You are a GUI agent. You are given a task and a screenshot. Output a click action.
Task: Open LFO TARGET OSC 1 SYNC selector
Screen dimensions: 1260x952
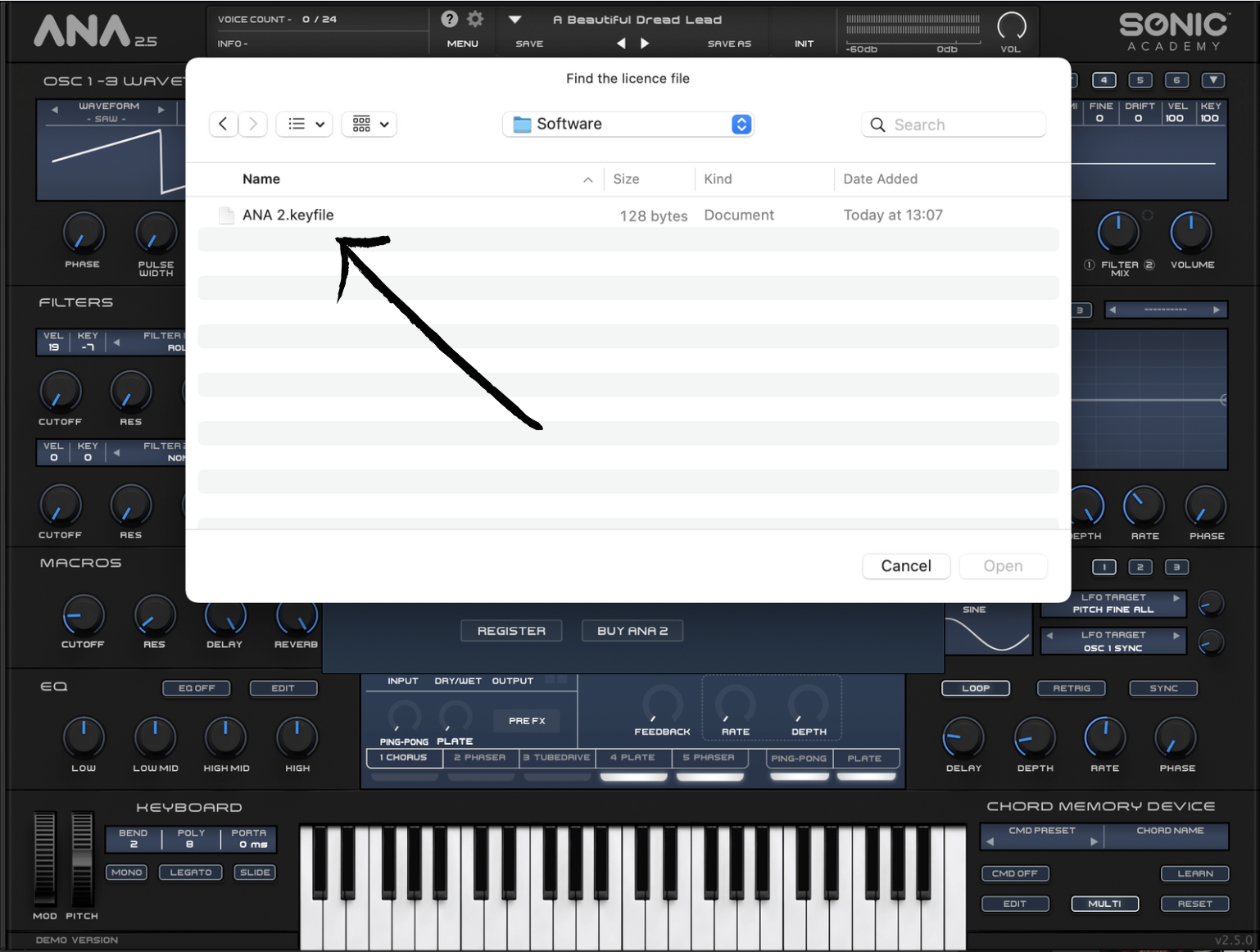[x=1113, y=641]
